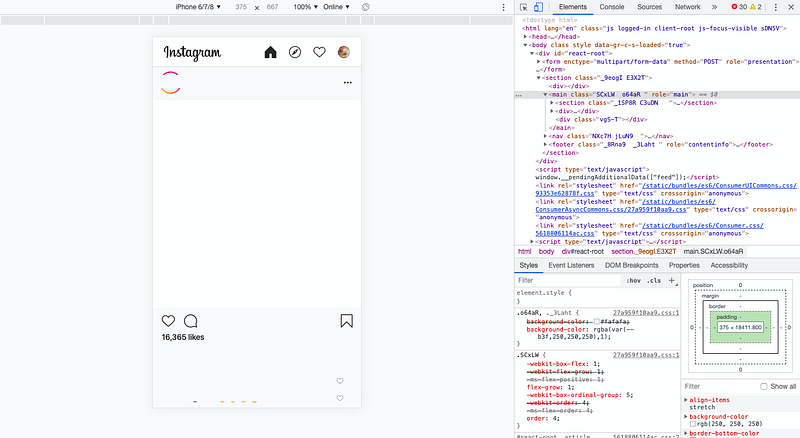Screen dimensions: 800x438
Task: Open the Properties tab
Action: tap(684, 265)
